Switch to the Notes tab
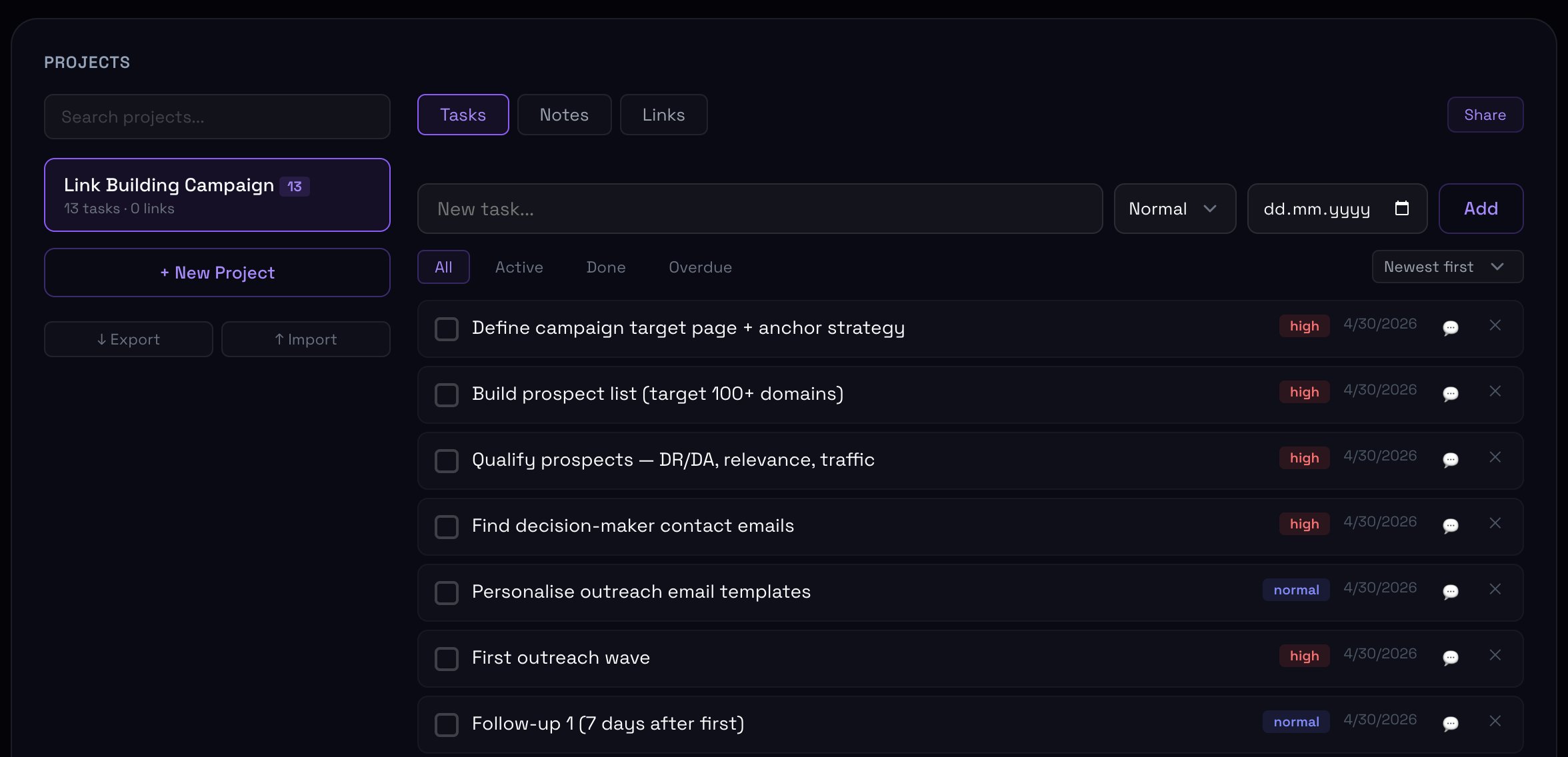The height and width of the screenshot is (757, 1568). 564,115
